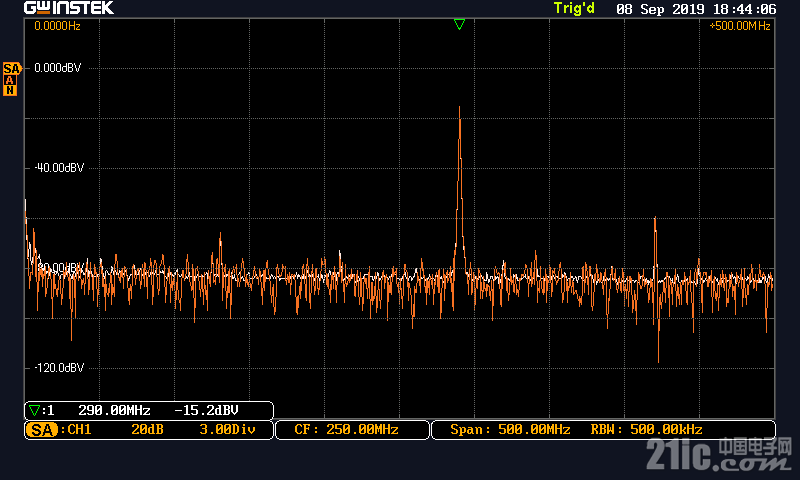
Task: Click the Span: 500.00MHz readout
Action: pyautogui.click(x=510, y=430)
